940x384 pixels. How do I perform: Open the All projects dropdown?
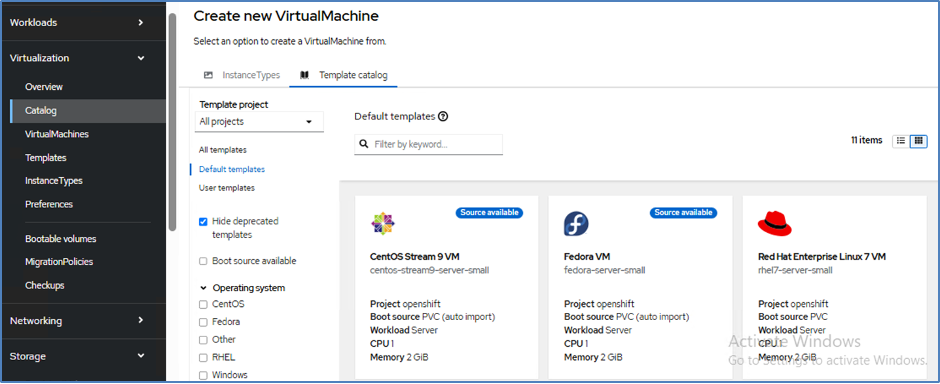(x=259, y=122)
